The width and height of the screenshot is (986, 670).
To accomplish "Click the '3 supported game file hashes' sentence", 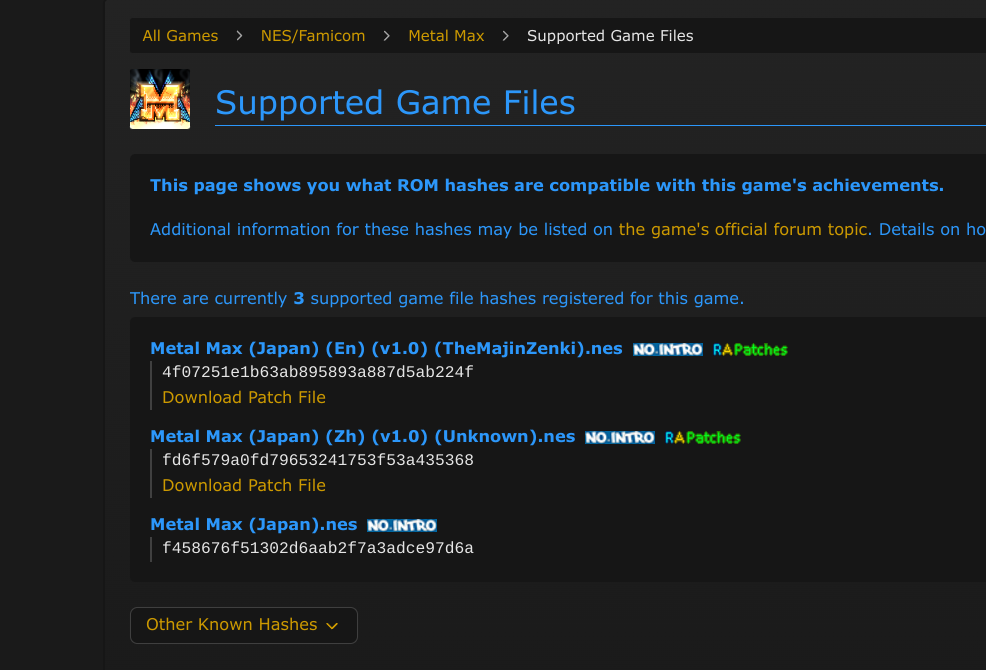I will [x=436, y=298].
